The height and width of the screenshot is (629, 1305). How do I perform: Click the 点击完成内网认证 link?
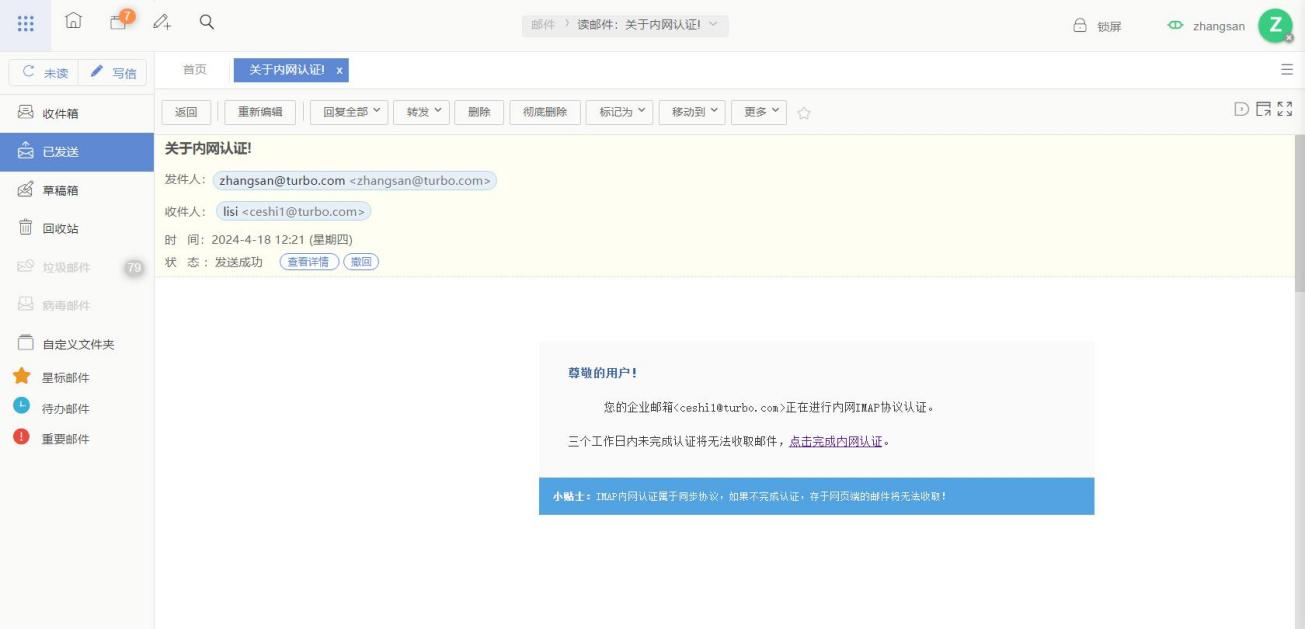[x=835, y=441]
